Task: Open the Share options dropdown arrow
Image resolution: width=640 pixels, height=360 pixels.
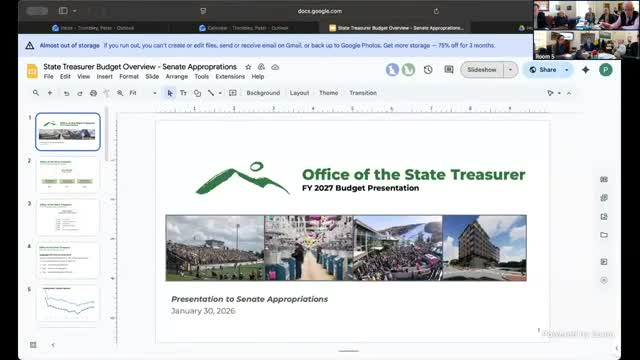Action: click(x=567, y=70)
